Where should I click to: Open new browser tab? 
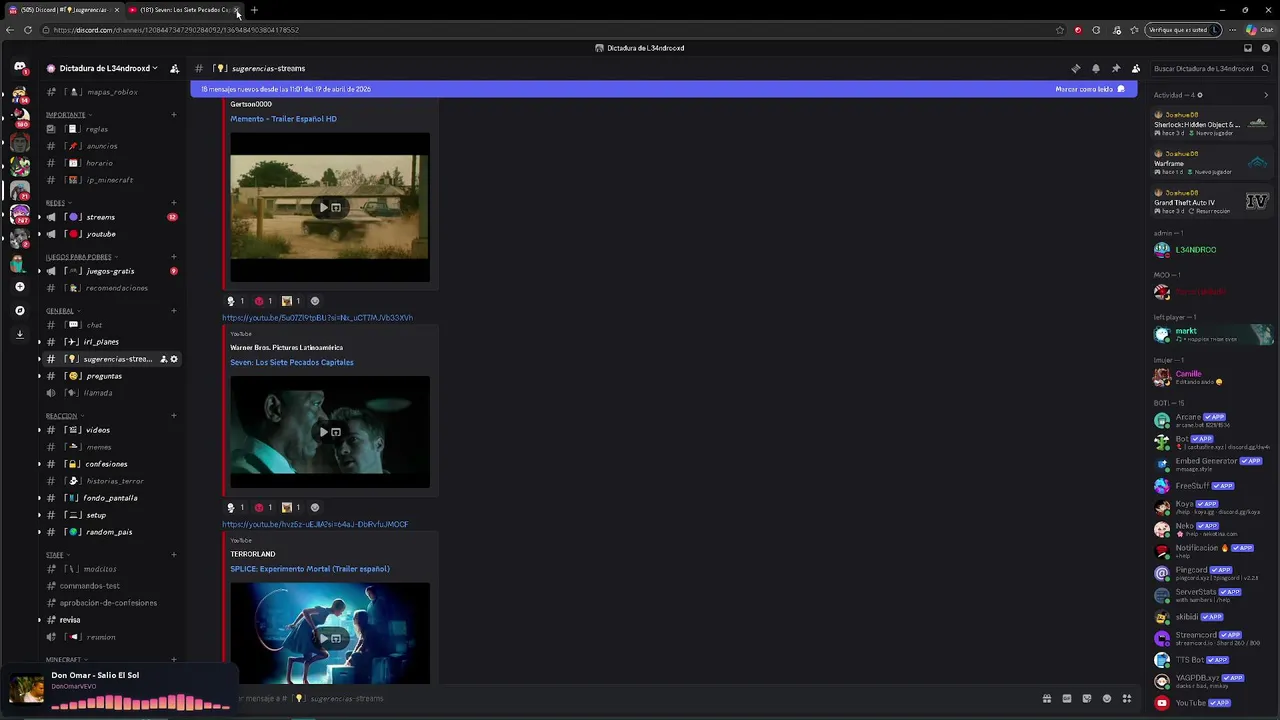pos(254,10)
